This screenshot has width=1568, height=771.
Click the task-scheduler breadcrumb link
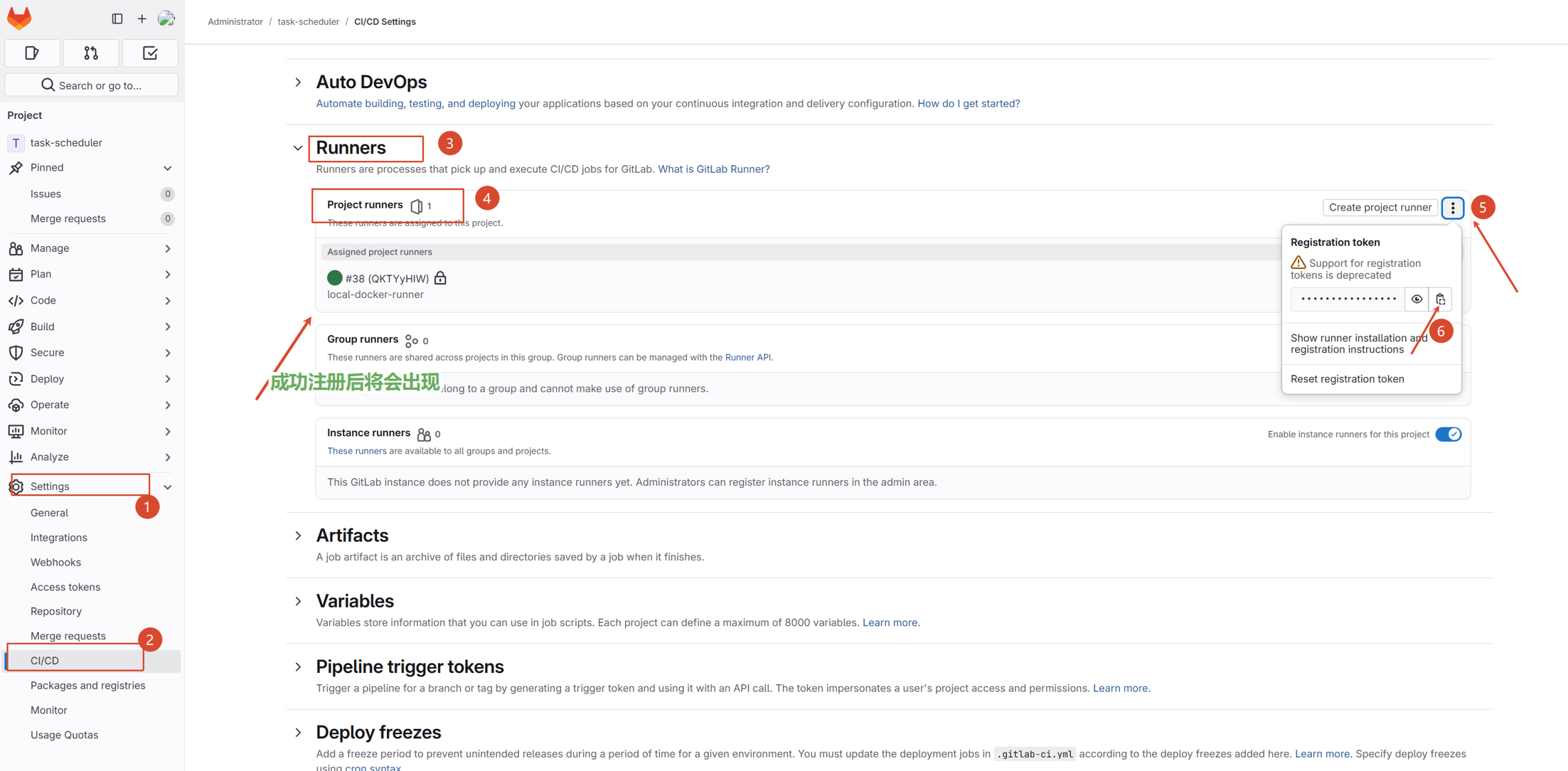click(309, 22)
